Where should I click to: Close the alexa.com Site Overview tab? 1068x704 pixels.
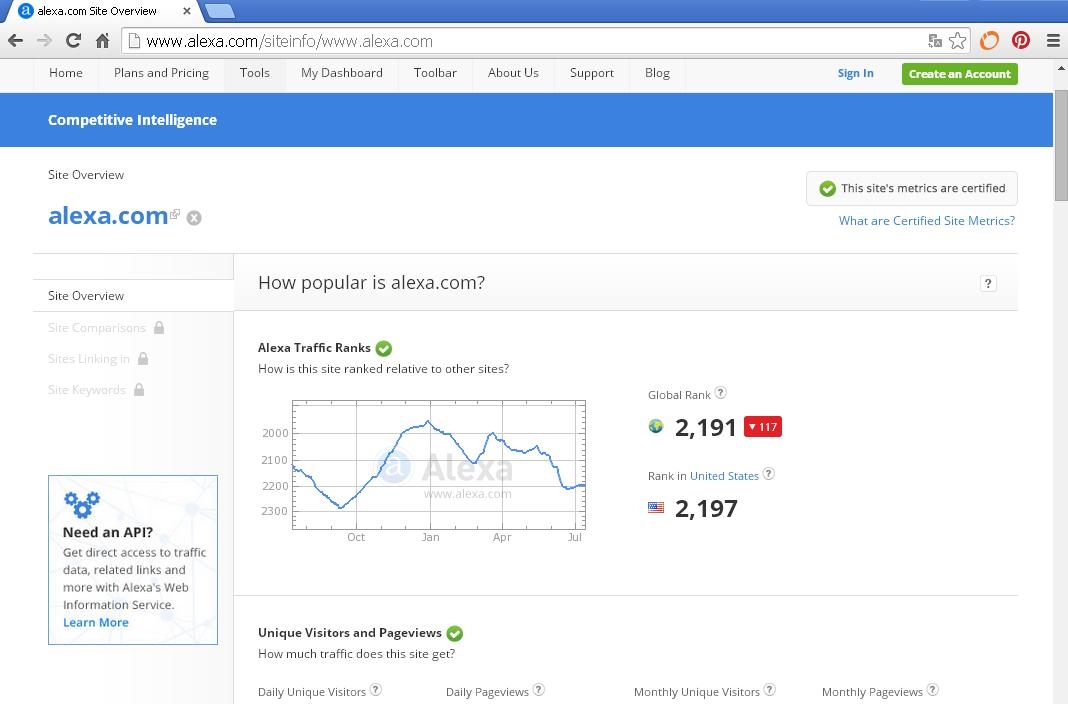click(187, 11)
